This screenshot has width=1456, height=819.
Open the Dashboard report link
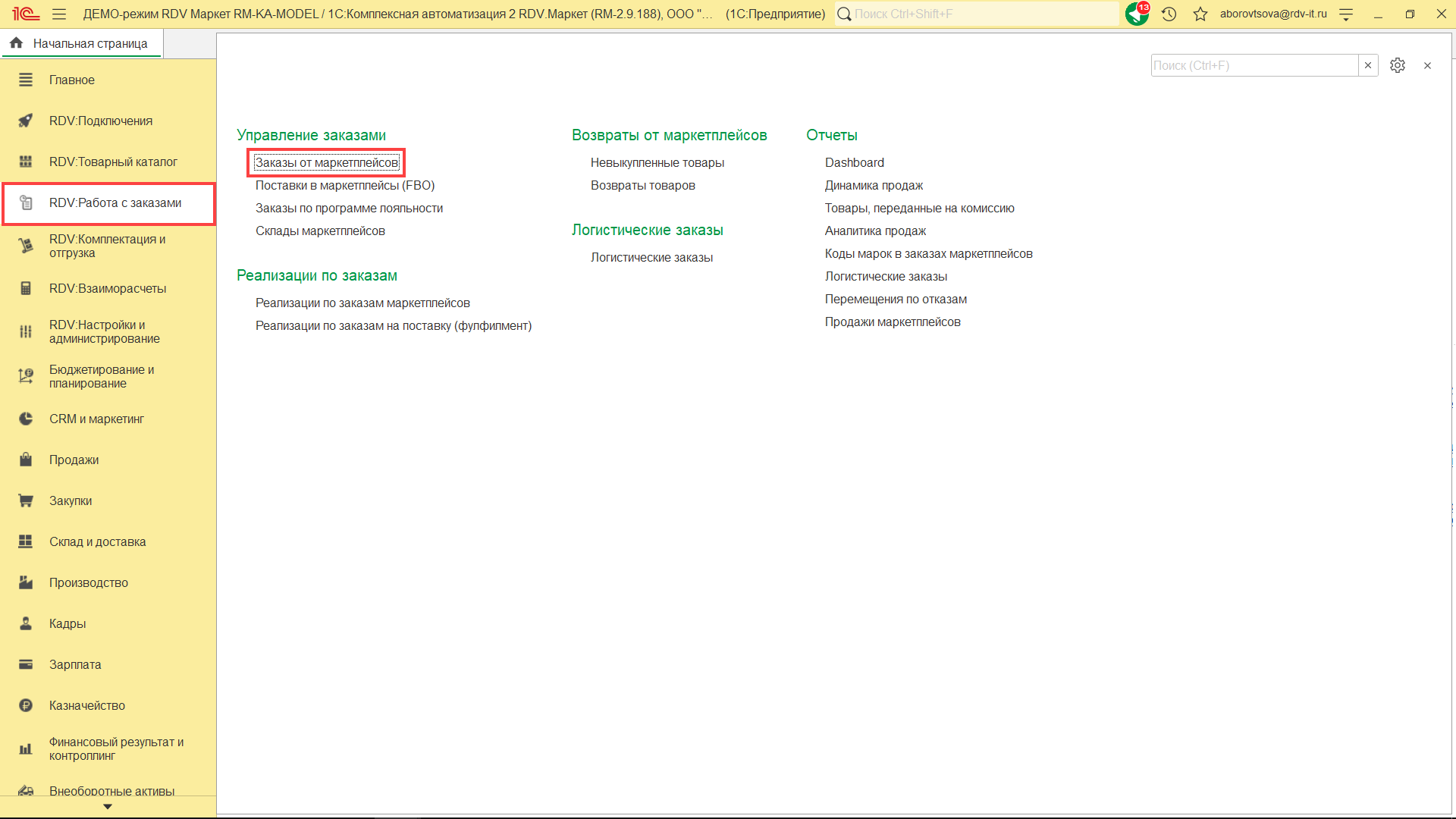[x=854, y=162]
